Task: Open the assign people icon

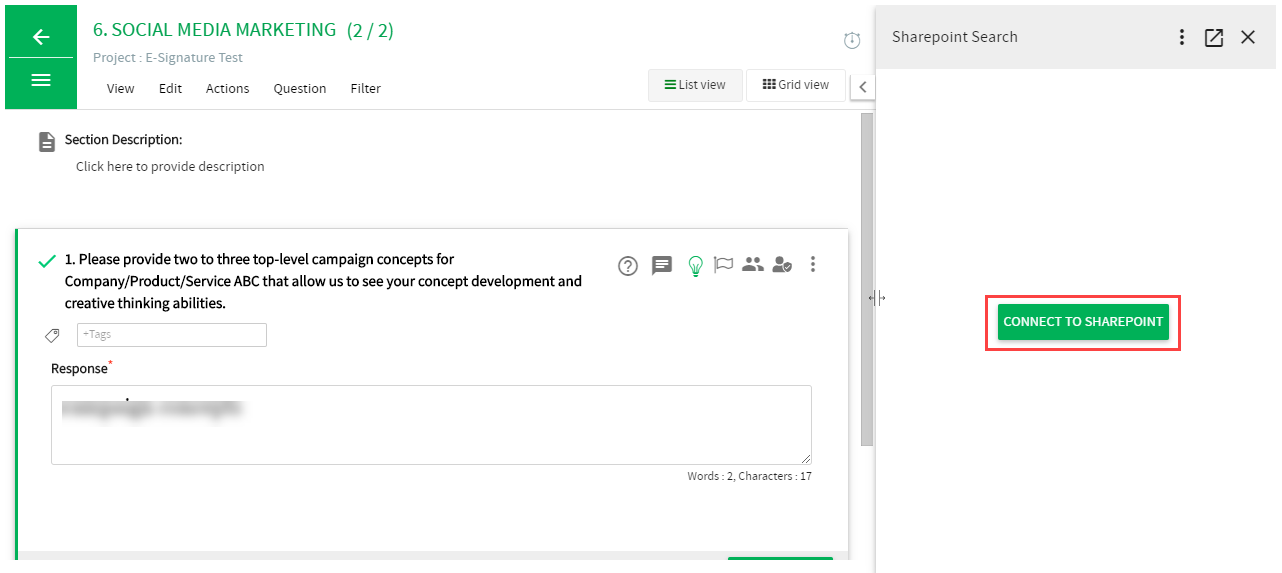Action: (x=753, y=265)
